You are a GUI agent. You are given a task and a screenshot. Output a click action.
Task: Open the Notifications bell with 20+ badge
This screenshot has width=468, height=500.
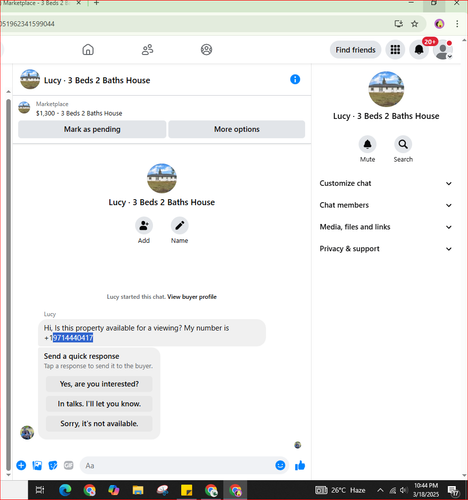point(419,50)
